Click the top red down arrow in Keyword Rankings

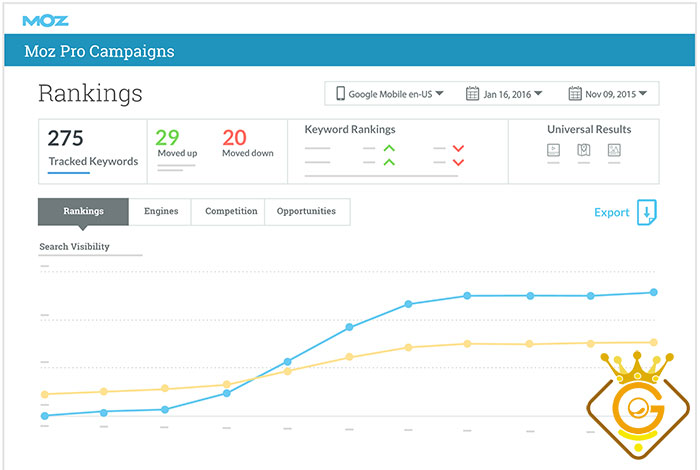click(x=458, y=148)
